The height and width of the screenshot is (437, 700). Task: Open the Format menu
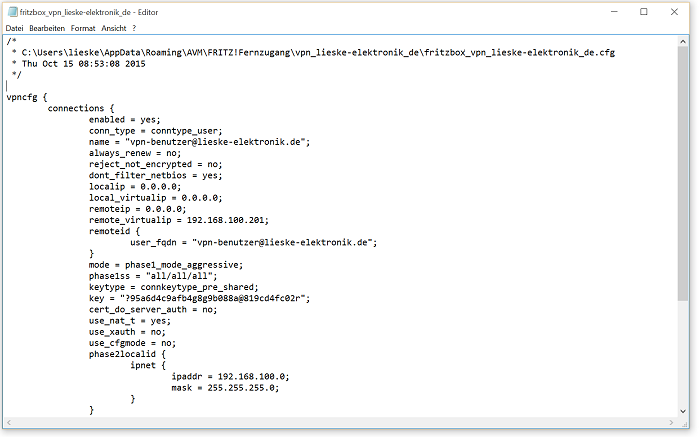84,28
